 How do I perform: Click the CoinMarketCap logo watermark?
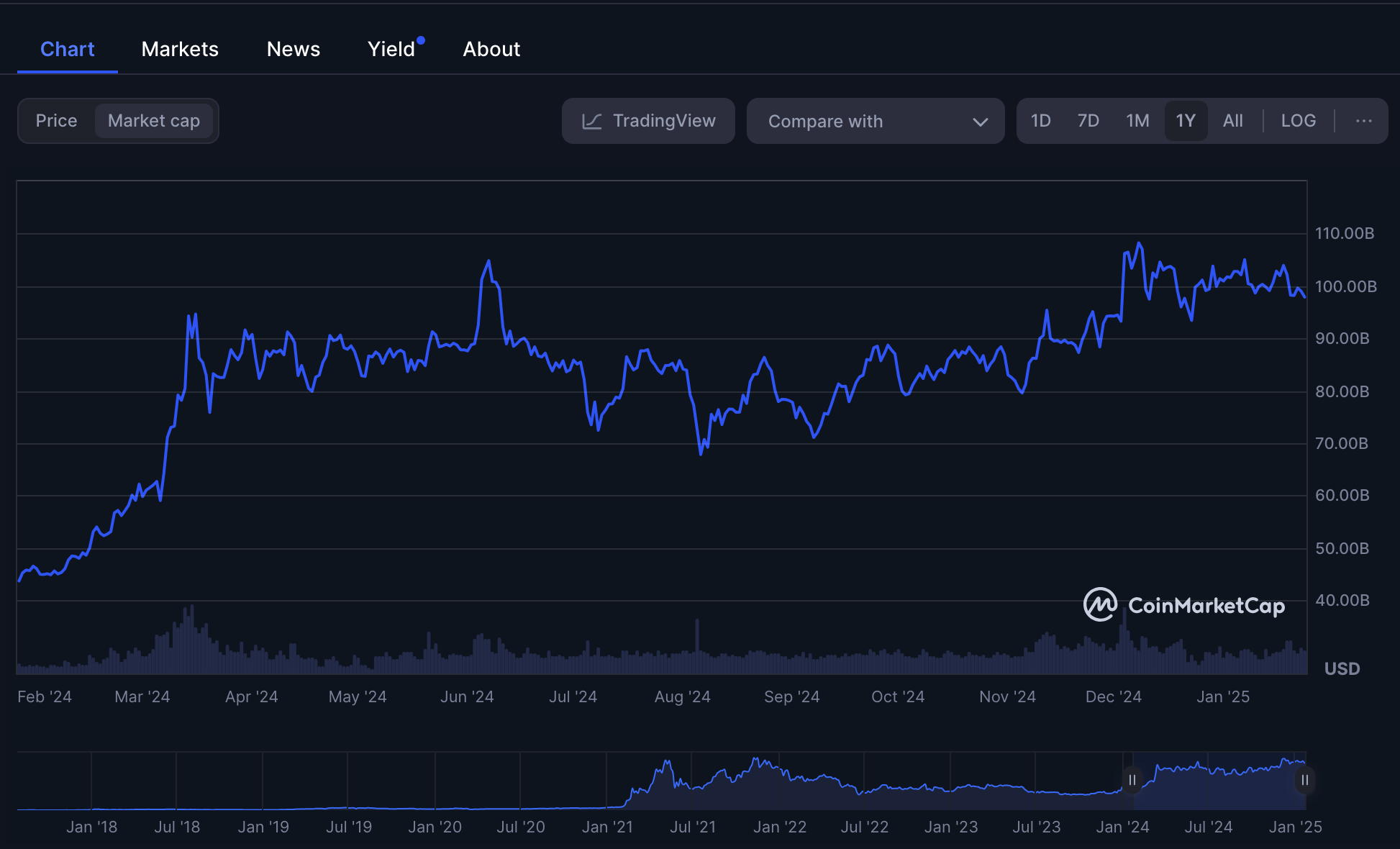pyautogui.click(x=1184, y=605)
